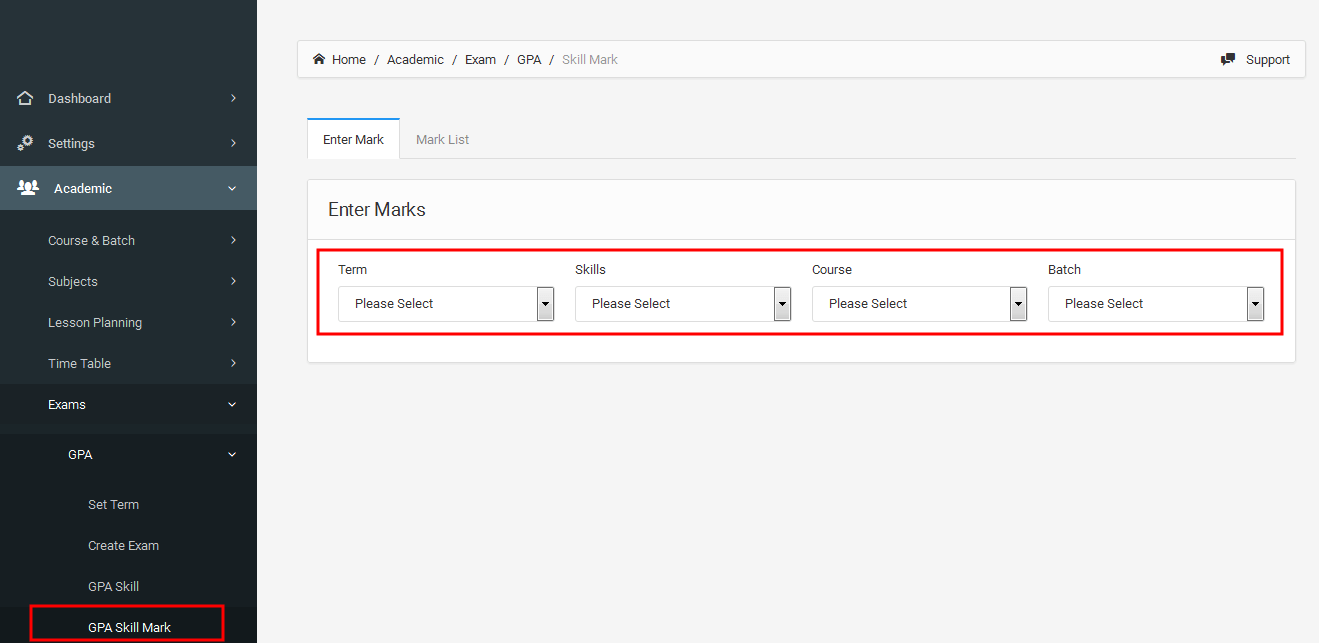Click the Support chat bubbles icon
The height and width of the screenshot is (643, 1319).
[x=1228, y=59]
